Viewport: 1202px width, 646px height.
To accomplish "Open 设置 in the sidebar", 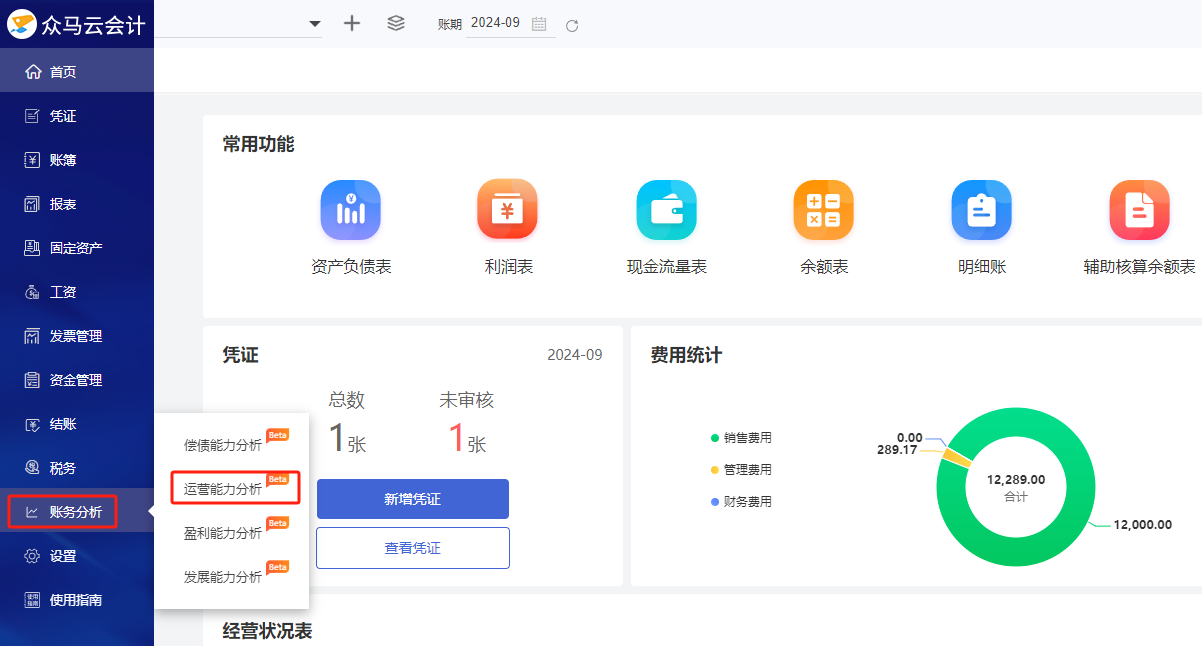I will (77, 556).
